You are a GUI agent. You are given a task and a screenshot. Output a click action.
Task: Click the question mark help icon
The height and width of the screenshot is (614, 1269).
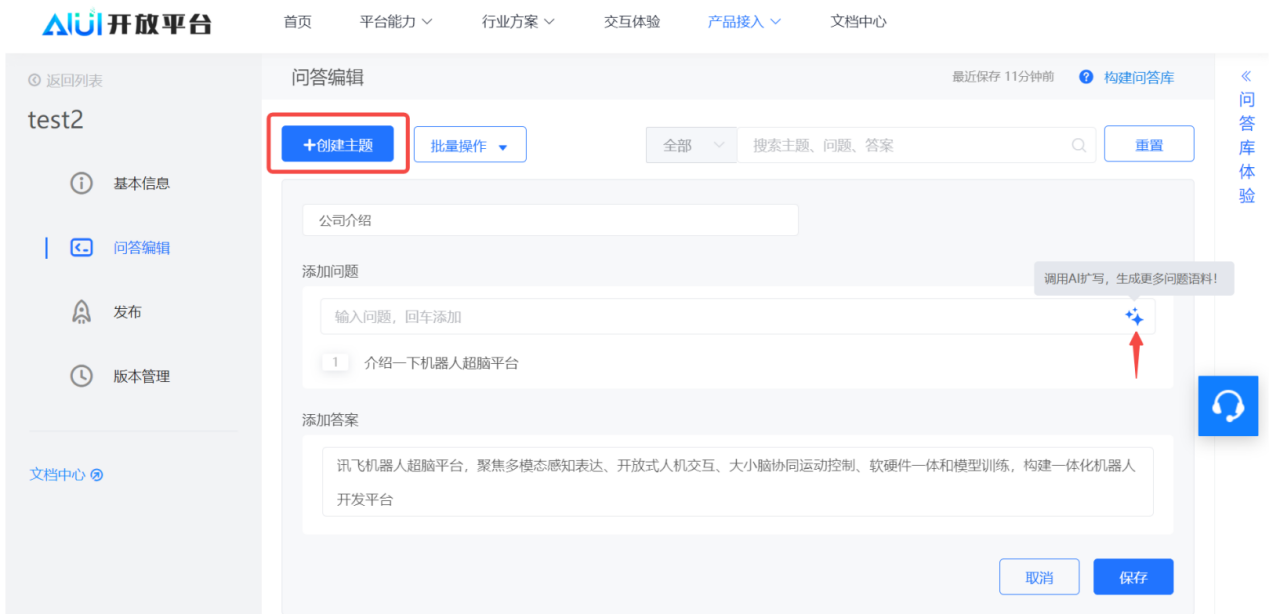(1086, 77)
